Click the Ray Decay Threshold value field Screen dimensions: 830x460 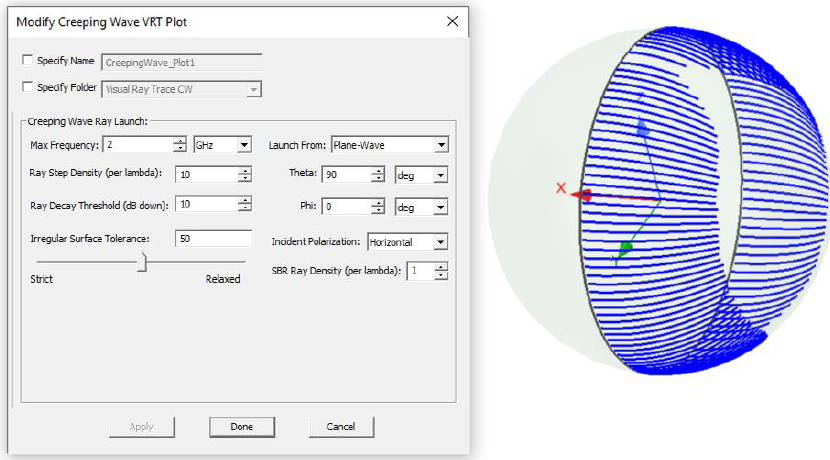pos(207,204)
